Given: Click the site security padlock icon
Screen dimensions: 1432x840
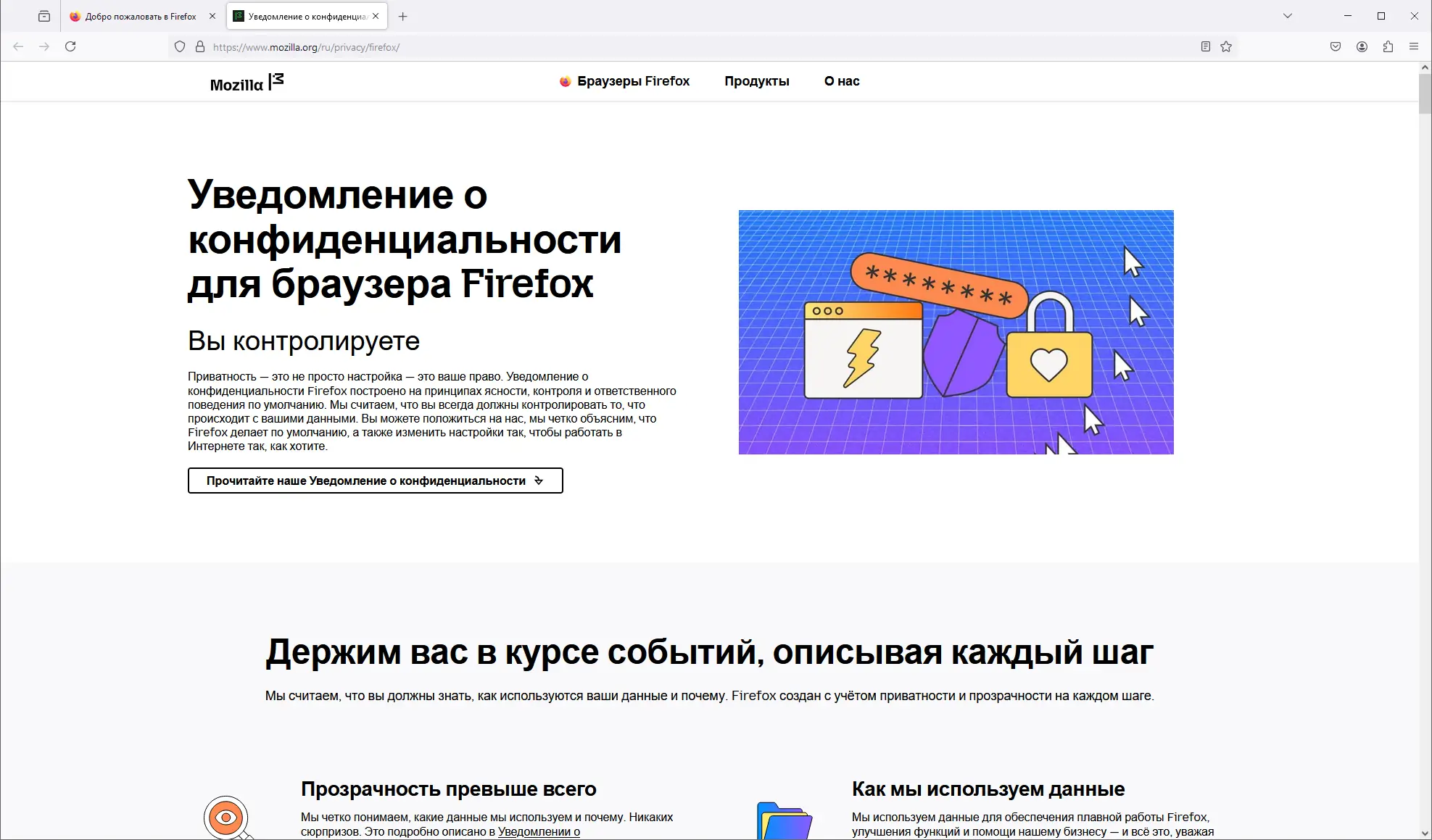Looking at the screenshot, I should pyautogui.click(x=200, y=47).
